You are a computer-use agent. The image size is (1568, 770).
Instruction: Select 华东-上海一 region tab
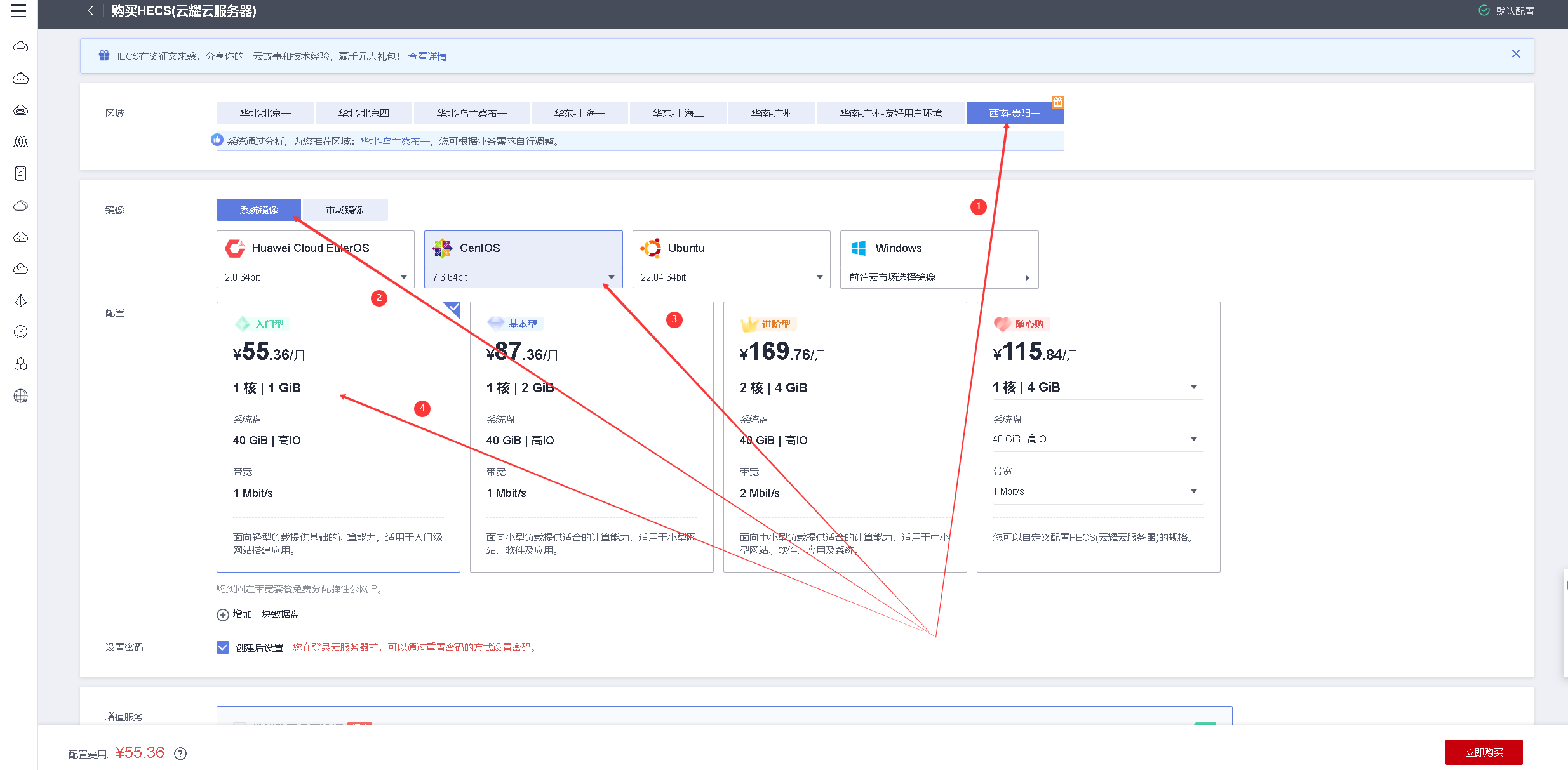(579, 114)
